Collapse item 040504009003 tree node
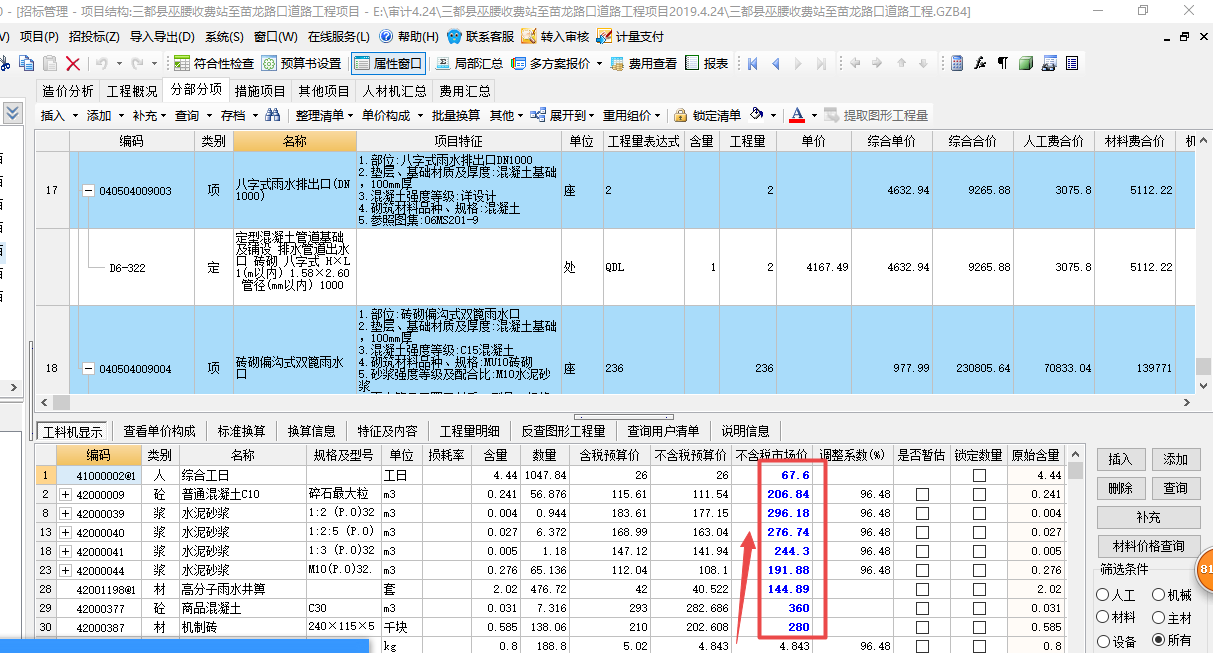Viewport: 1213px width, 653px height. (x=88, y=191)
